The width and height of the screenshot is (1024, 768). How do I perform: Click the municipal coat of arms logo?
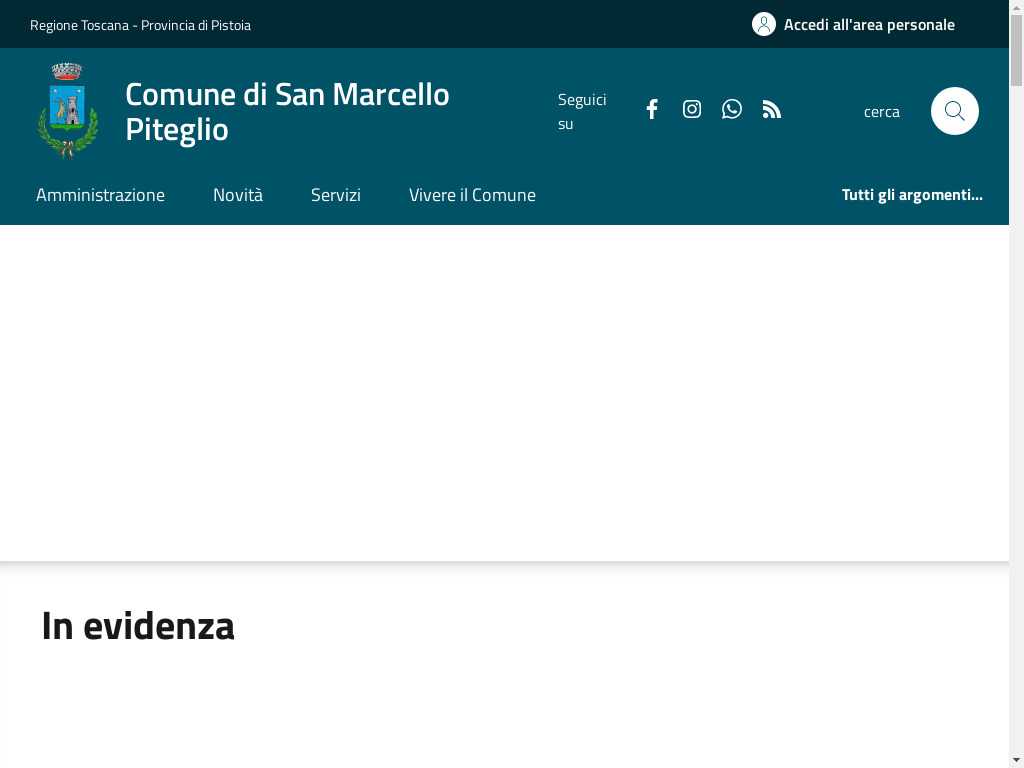click(67, 111)
